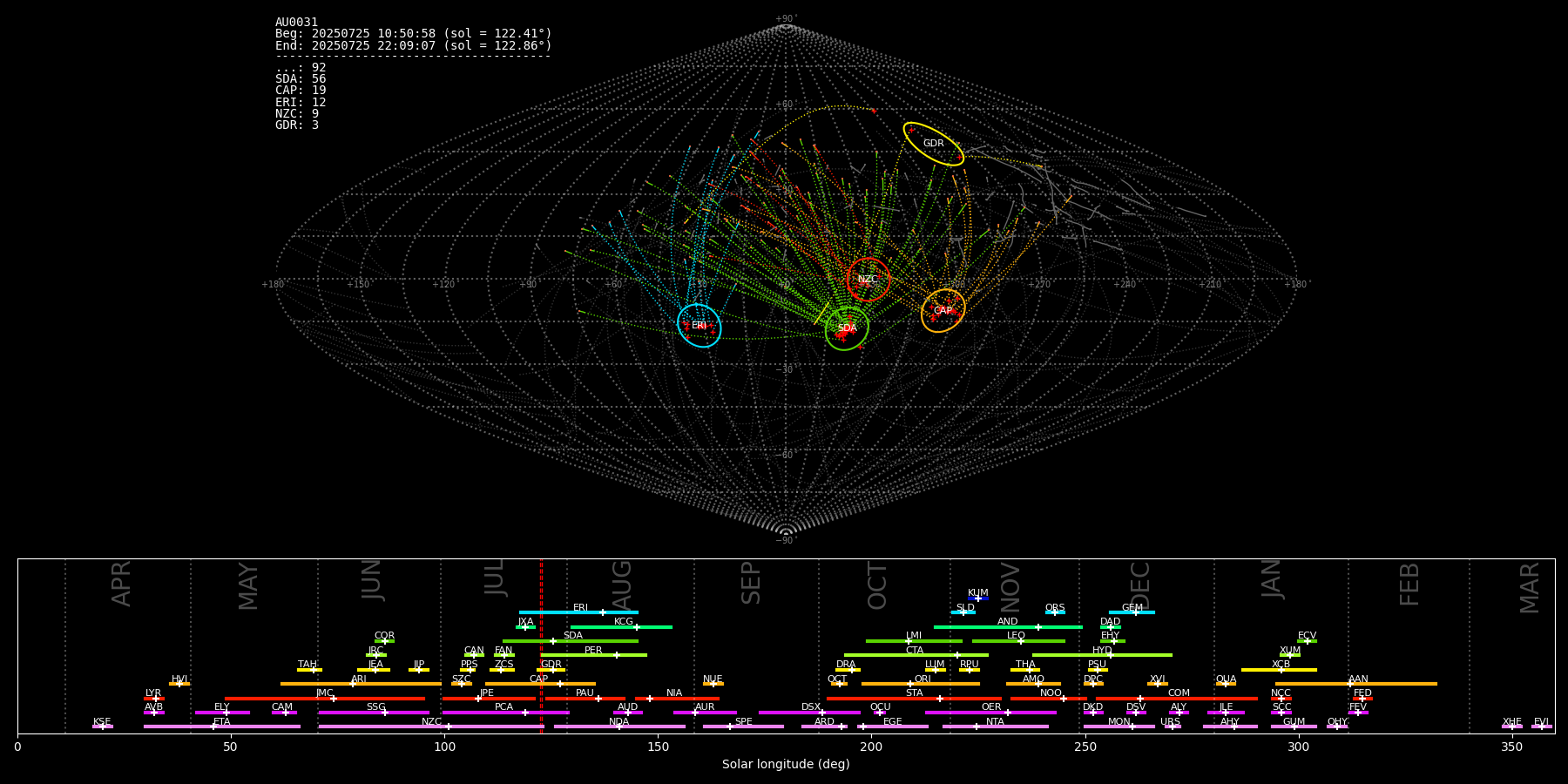This screenshot has height=784, width=1568.
Task: Click the 300 tick on the solar longitude axis
Action: [1298, 747]
